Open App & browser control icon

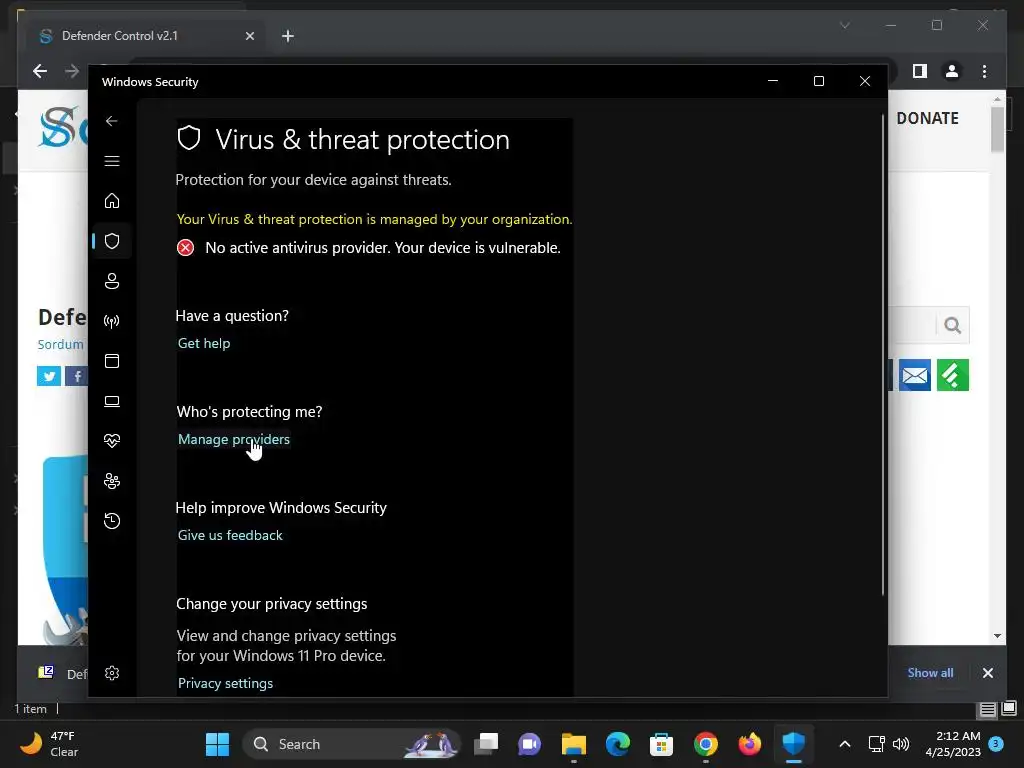click(x=112, y=361)
